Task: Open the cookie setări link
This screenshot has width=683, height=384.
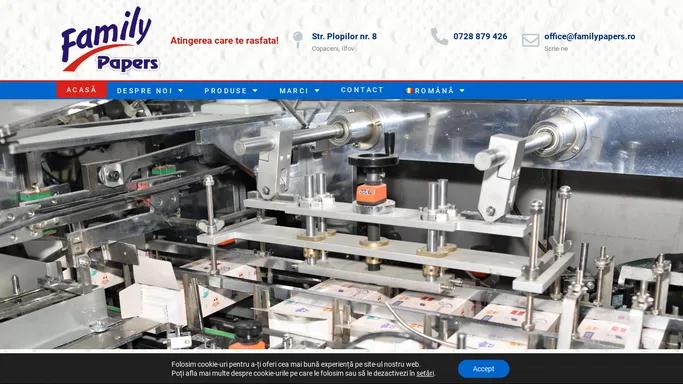Action: point(425,374)
